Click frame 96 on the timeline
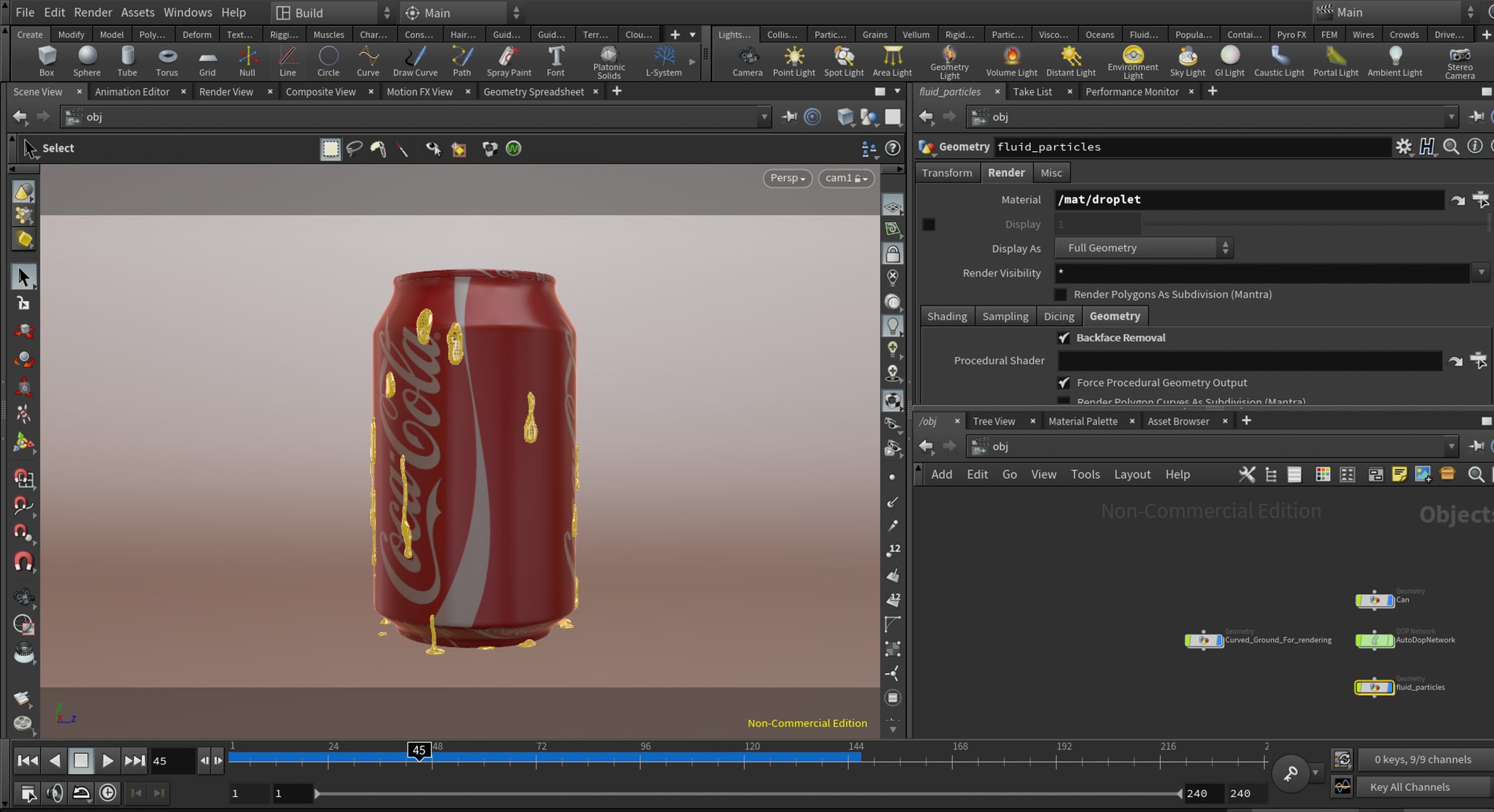1494x812 pixels. 645,757
